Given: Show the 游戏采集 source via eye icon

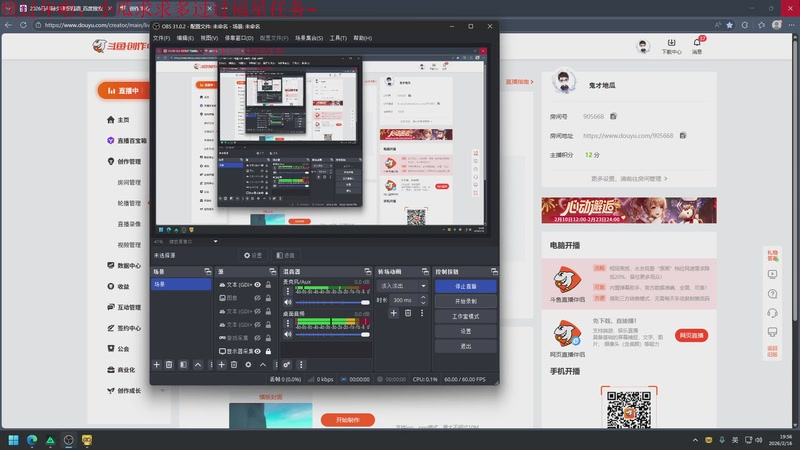Looking at the screenshot, I should (258, 338).
